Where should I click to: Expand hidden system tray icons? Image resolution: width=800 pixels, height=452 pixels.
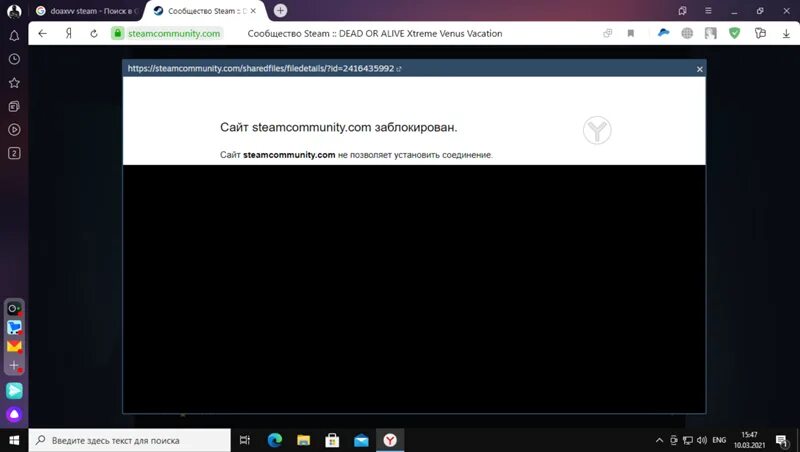click(659, 440)
